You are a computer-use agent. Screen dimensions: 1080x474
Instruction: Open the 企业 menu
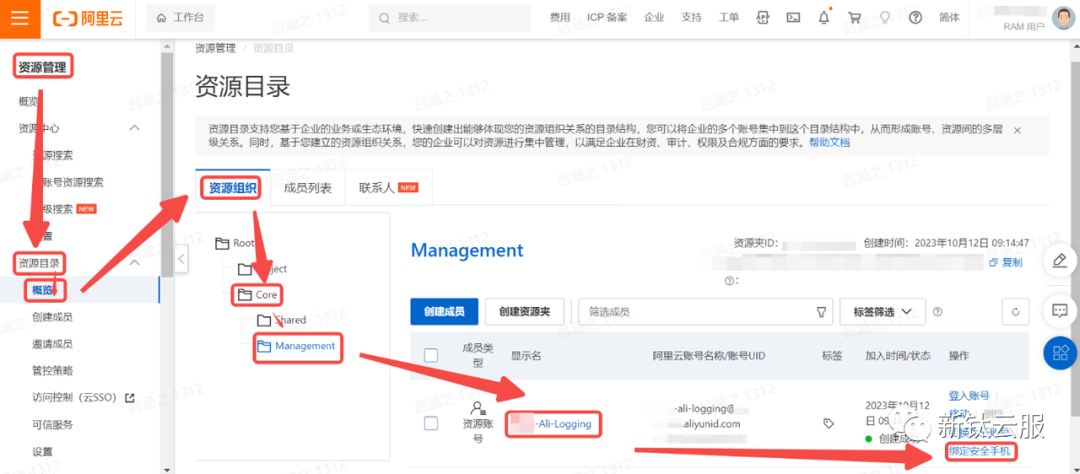tap(654, 18)
